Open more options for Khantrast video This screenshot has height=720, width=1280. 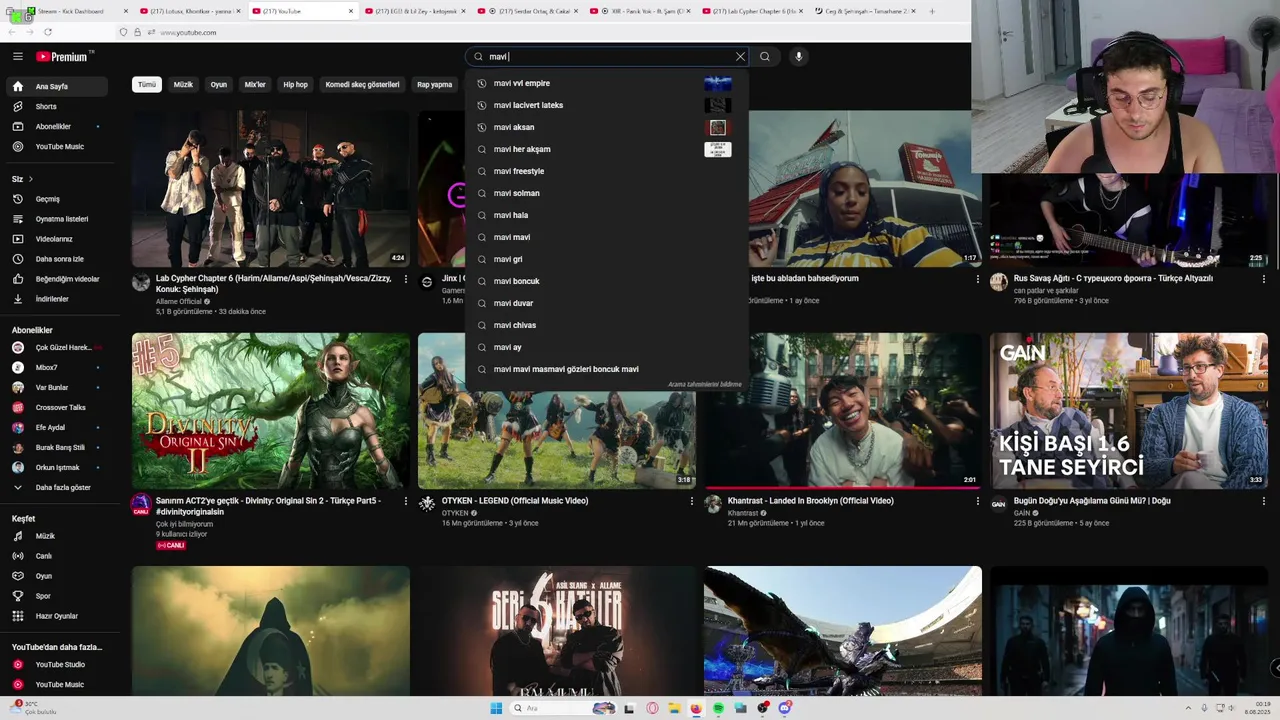click(977, 502)
